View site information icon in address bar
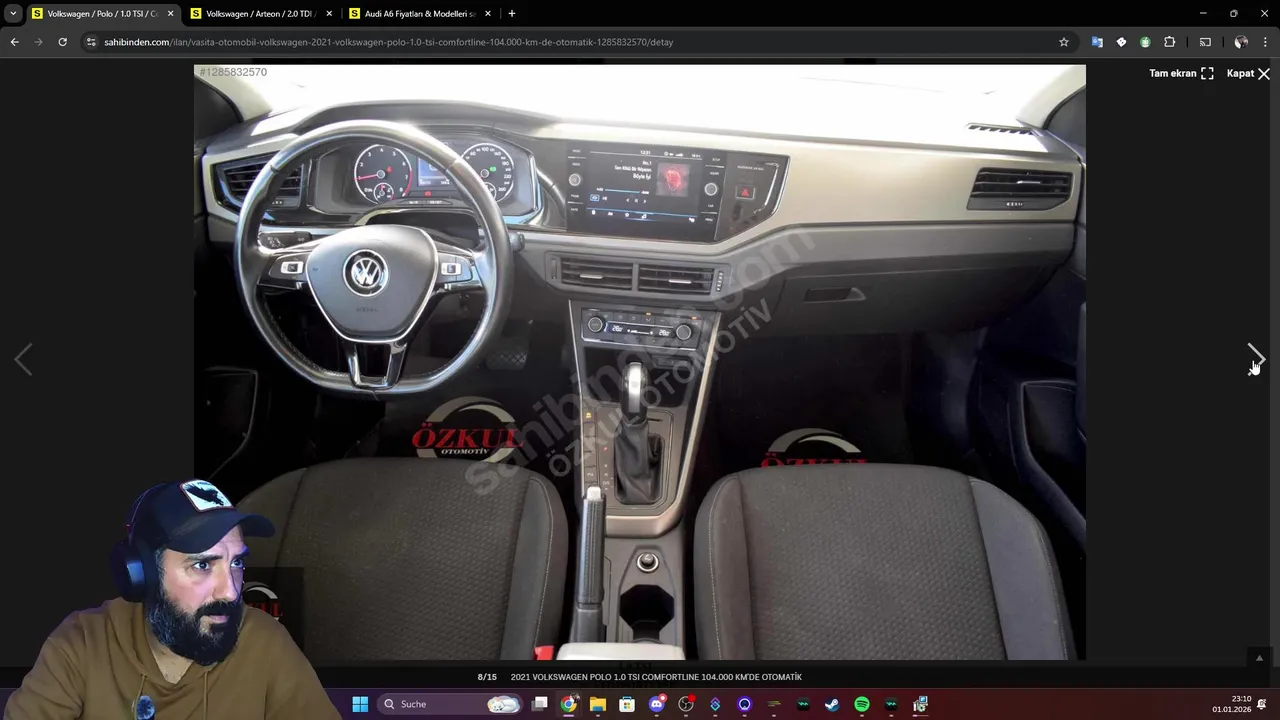The height and width of the screenshot is (720, 1280). [x=91, y=42]
